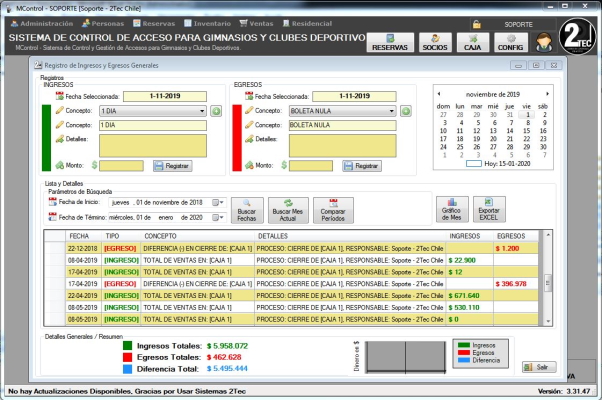This screenshot has height=400, width=602.
Task: Select day 15 in November calendar
Action: point(526,131)
